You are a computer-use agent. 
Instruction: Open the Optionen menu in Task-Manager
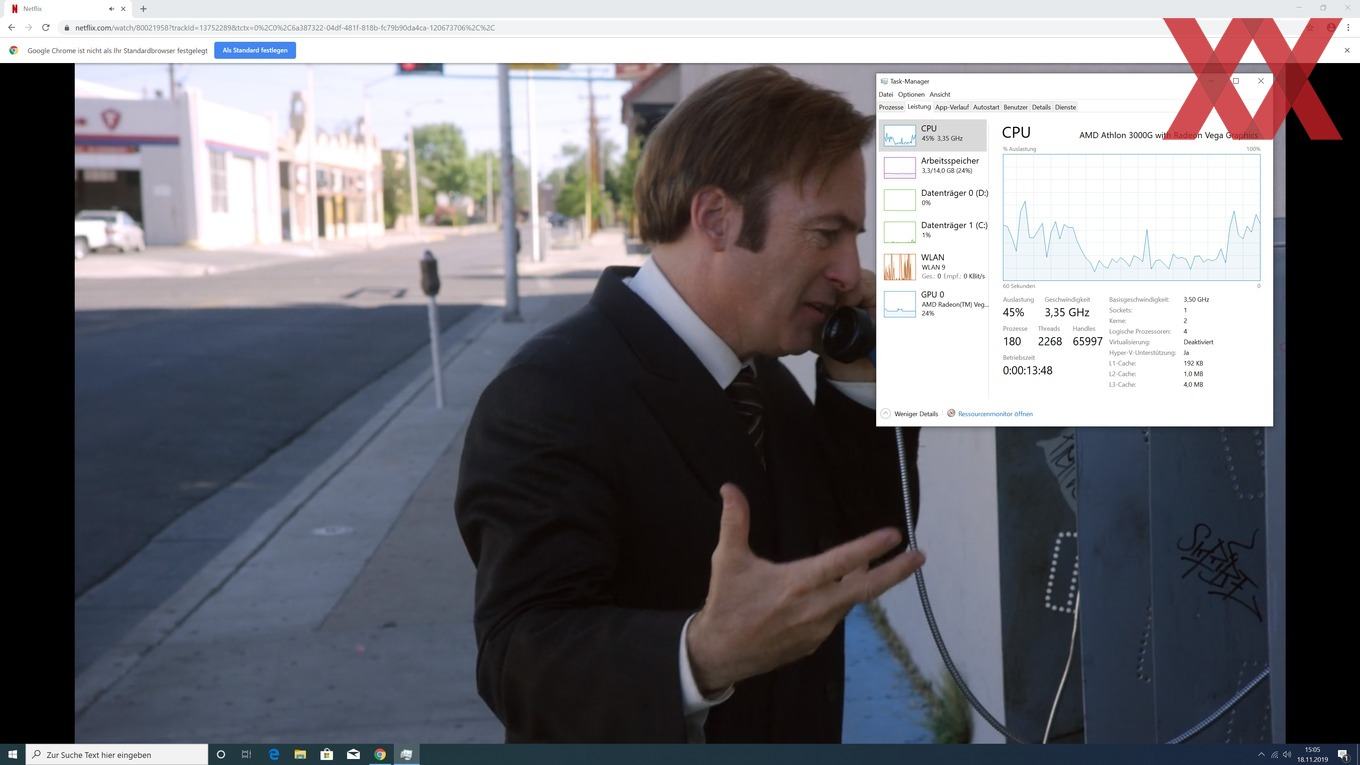coord(911,94)
